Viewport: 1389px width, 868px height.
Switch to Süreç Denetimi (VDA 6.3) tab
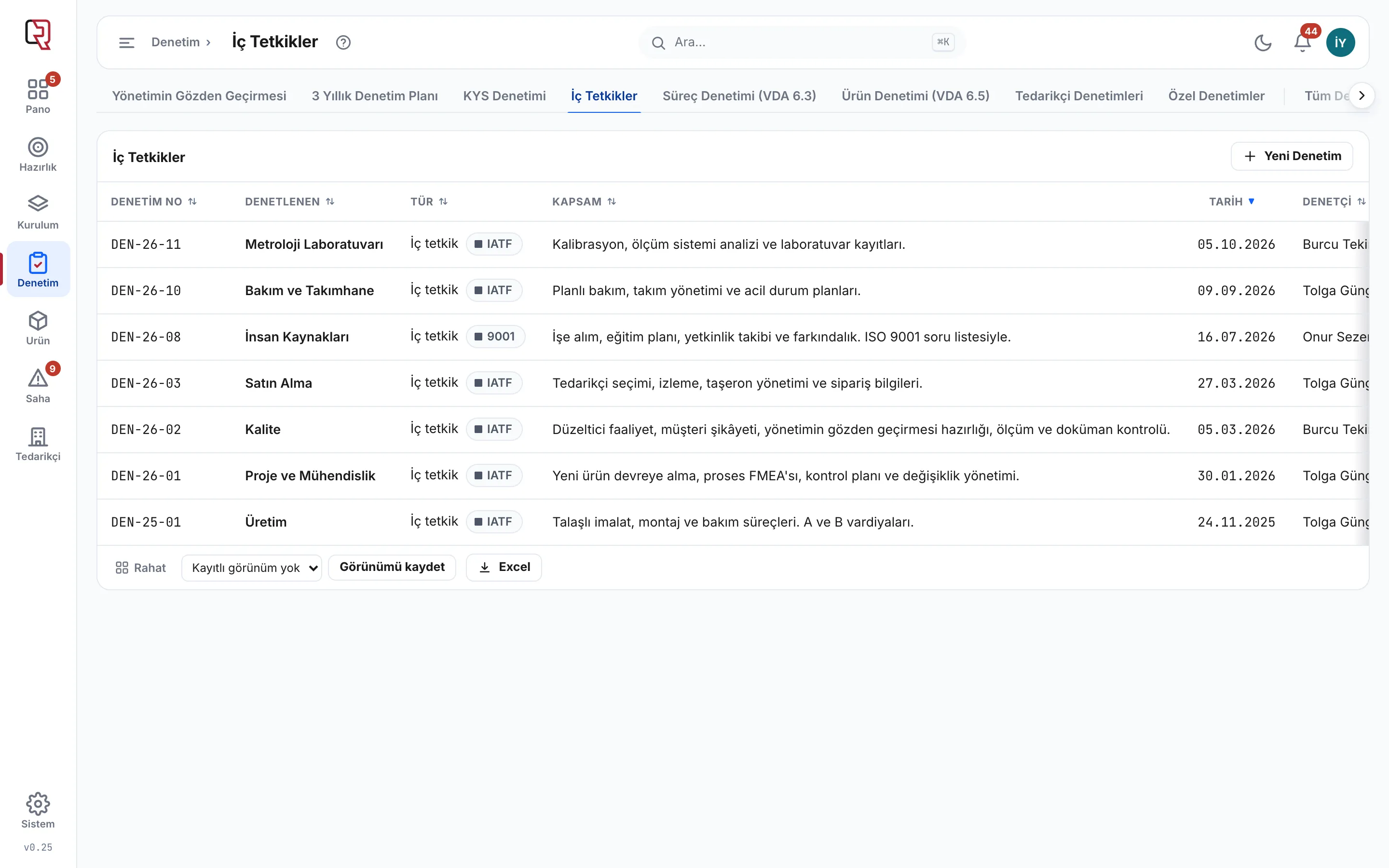click(739, 96)
